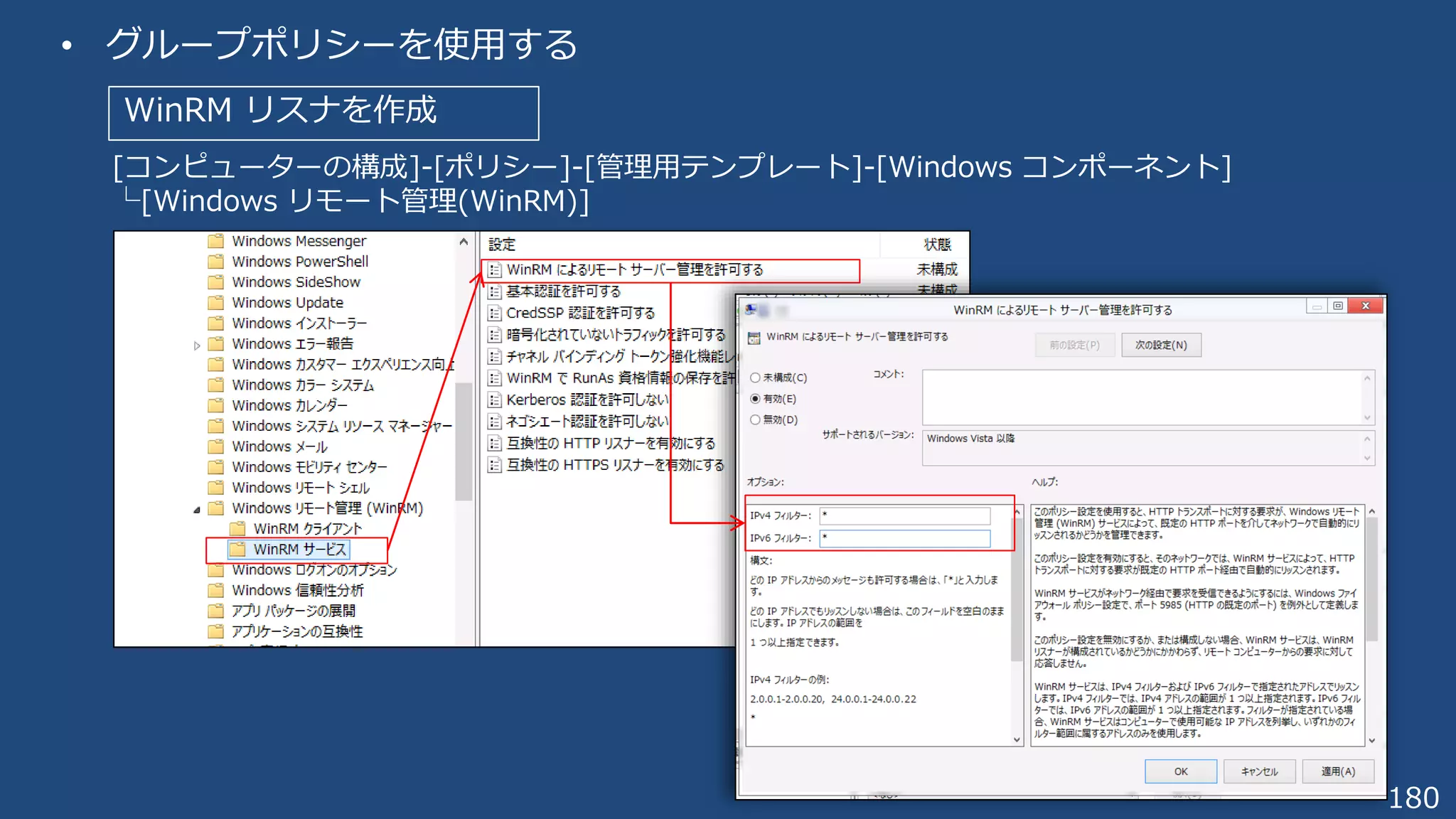Click the 次の設定(N) button
Viewport: 1456px width, 819px height.
(1160, 345)
